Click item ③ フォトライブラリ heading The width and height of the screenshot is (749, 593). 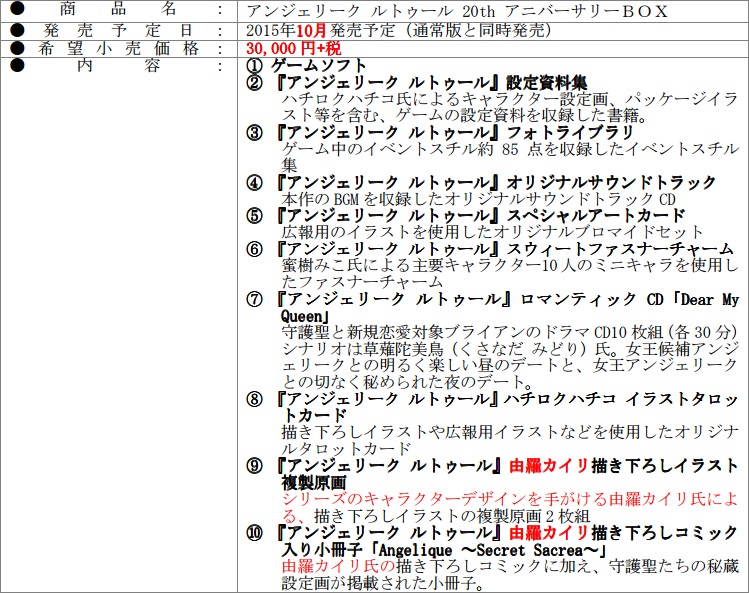[x=440, y=132]
